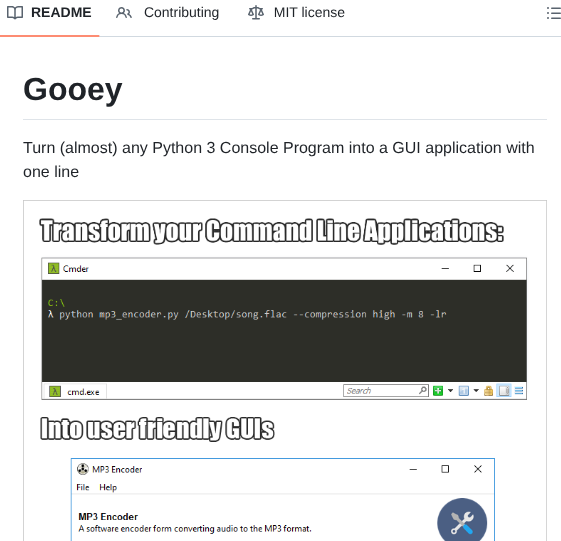
Task: Click the 'Into user friendly GUIs' caption
Action: [157, 428]
